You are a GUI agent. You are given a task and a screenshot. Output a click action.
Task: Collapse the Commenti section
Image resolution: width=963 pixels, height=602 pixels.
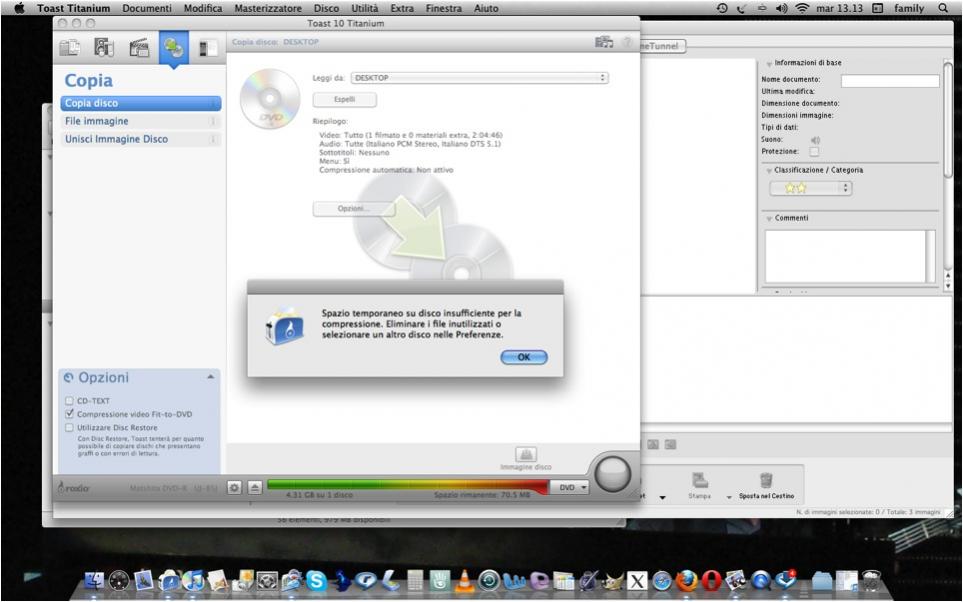769,219
